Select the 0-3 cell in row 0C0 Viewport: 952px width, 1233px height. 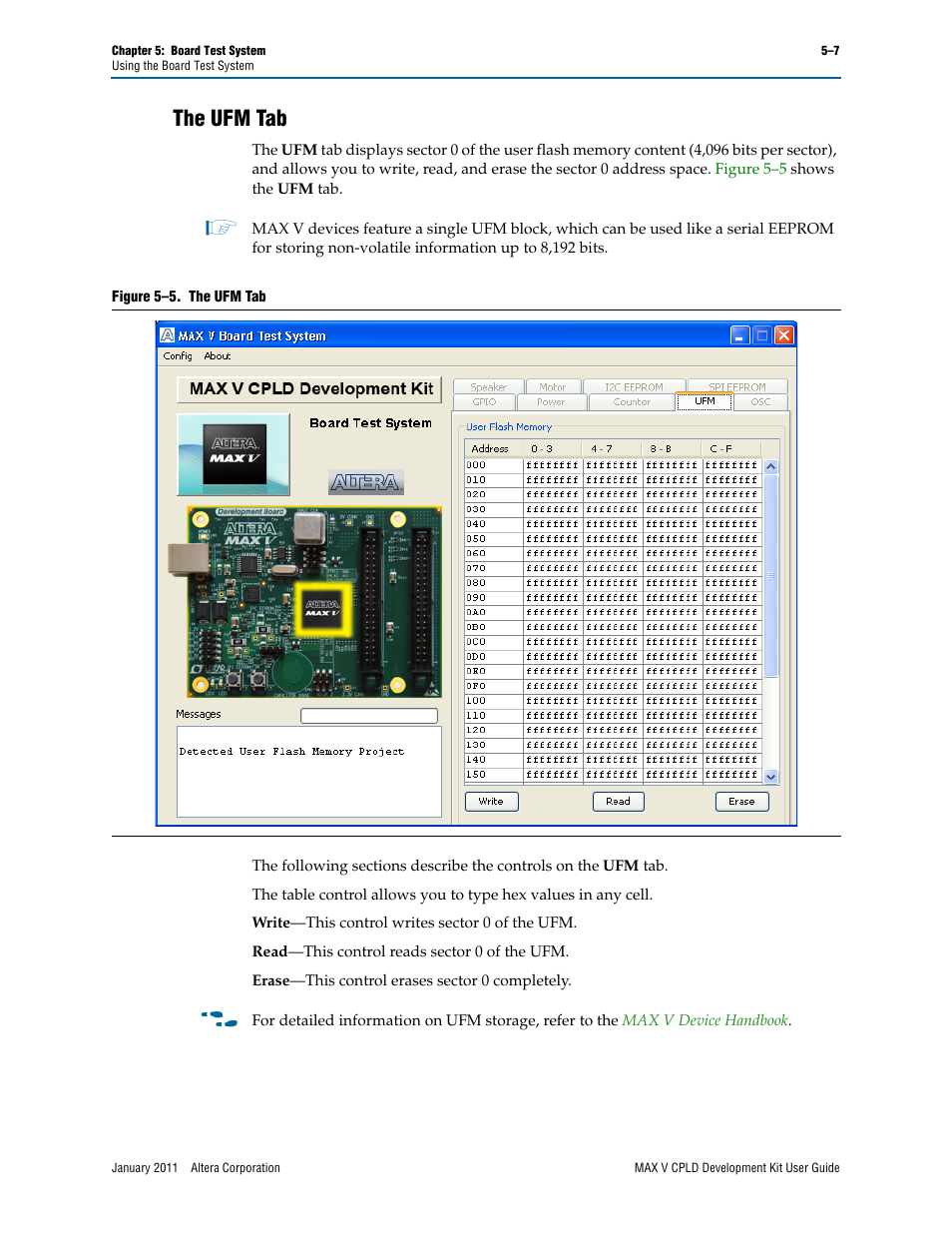pyautogui.click(x=553, y=642)
